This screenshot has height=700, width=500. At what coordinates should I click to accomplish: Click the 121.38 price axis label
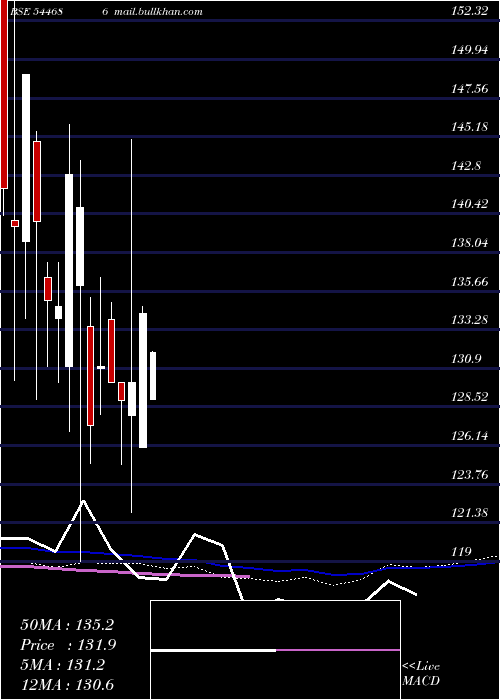point(469,513)
